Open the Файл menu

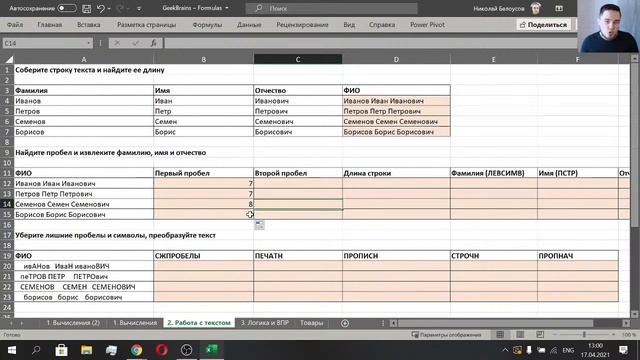pyautogui.click(x=15, y=24)
